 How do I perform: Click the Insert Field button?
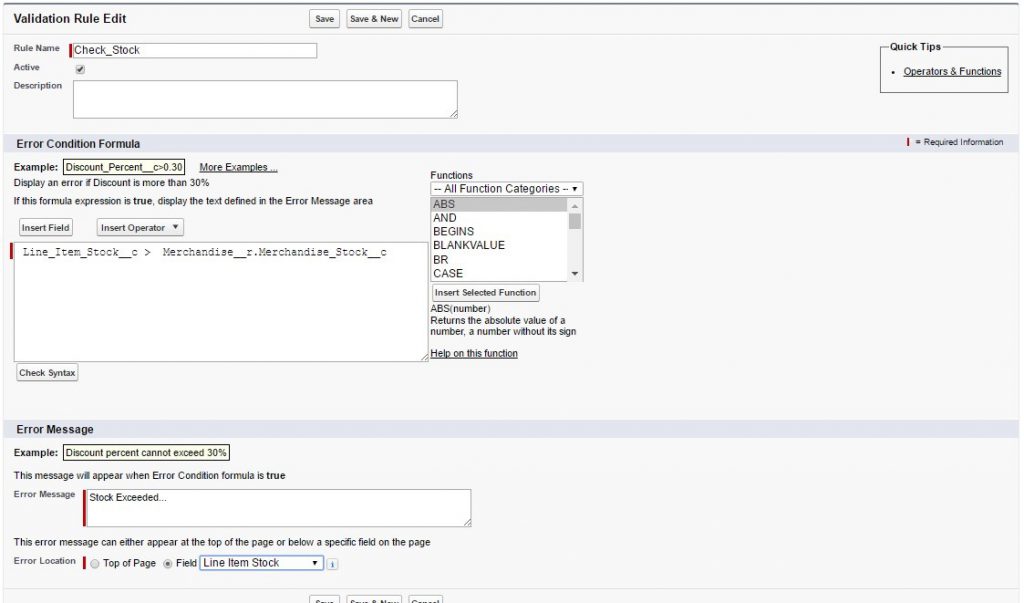click(46, 228)
